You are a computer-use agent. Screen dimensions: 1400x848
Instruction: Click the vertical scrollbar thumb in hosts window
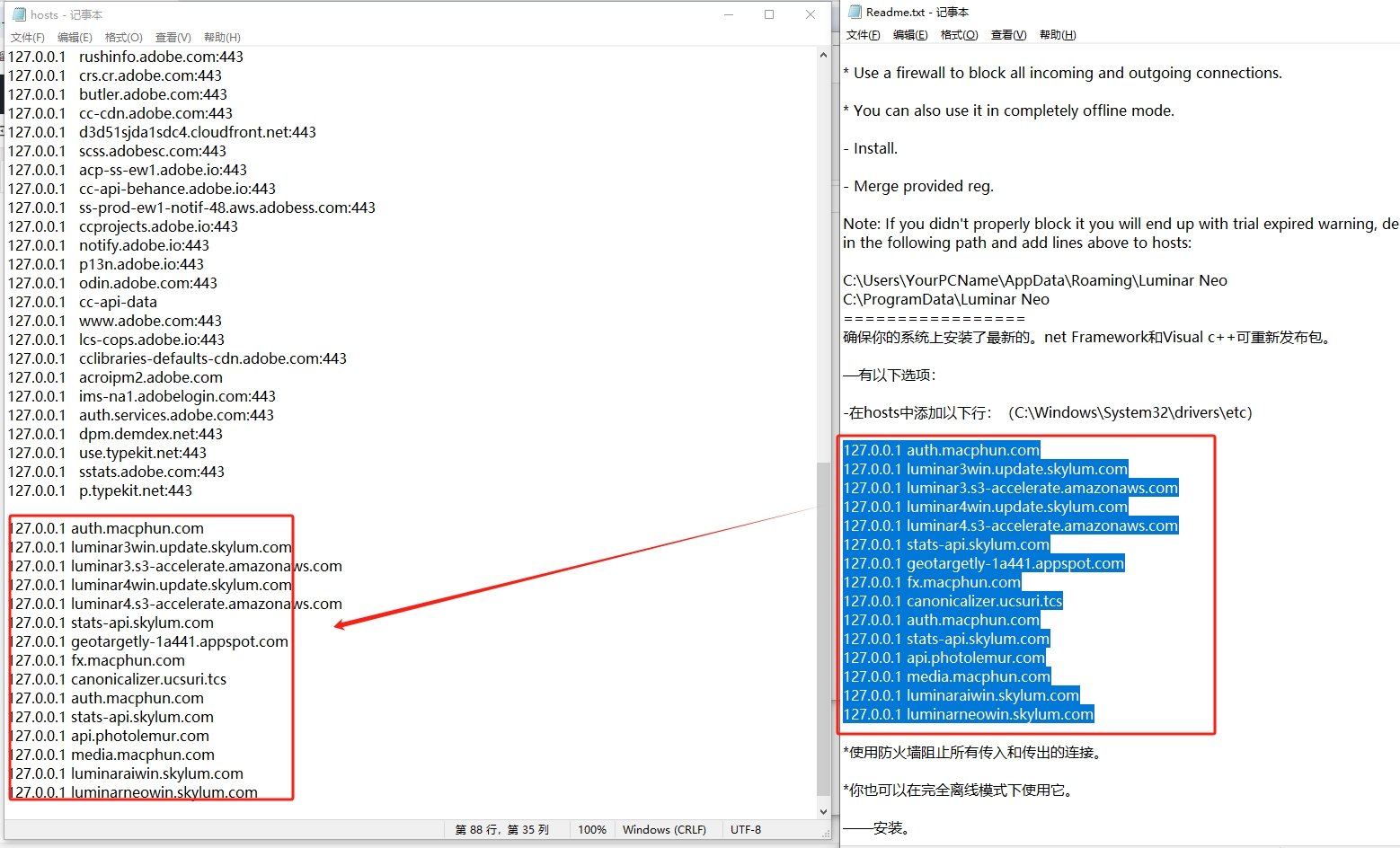point(823,629)
